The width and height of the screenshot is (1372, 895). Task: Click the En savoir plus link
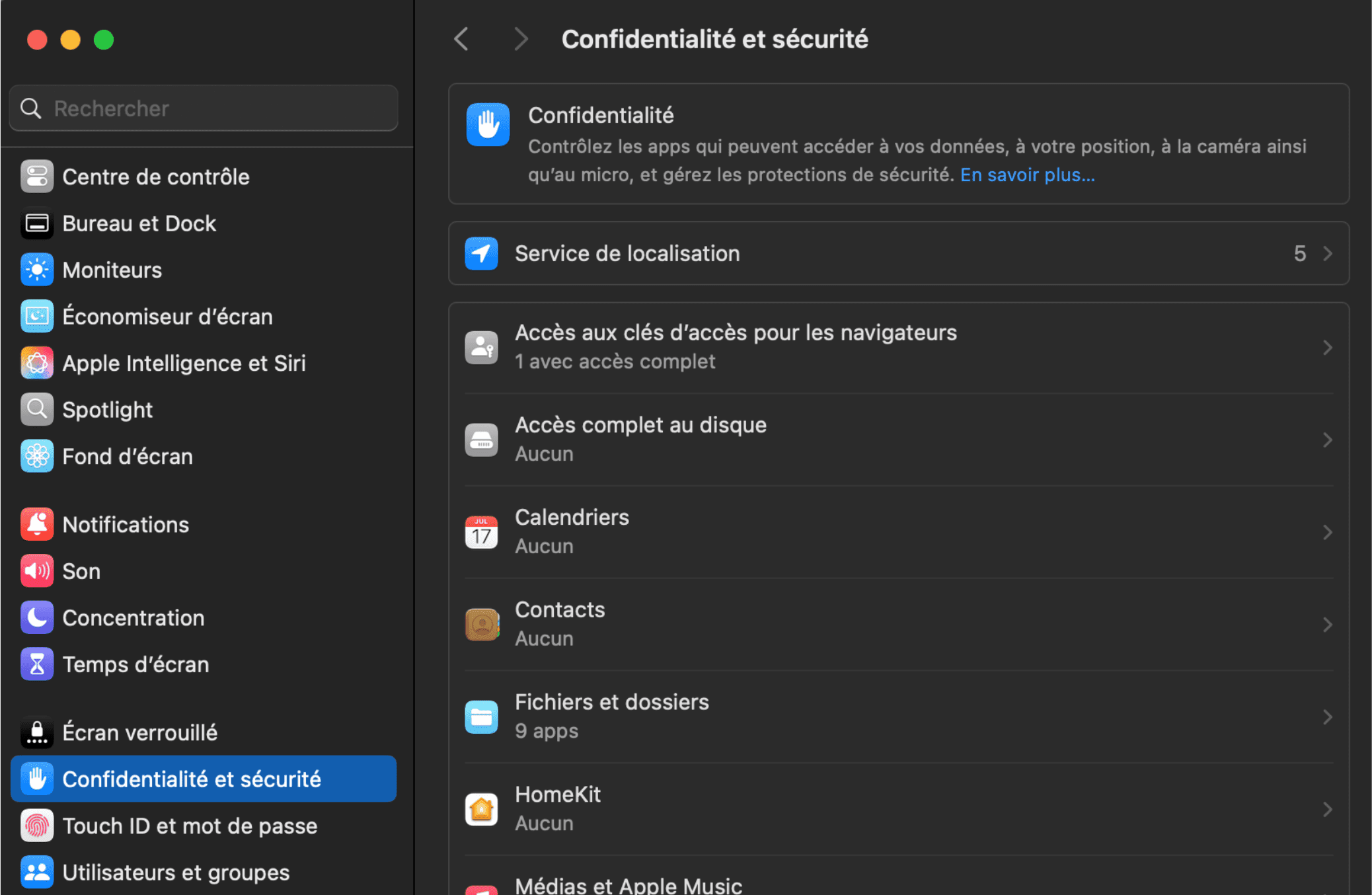(1026, 175)
